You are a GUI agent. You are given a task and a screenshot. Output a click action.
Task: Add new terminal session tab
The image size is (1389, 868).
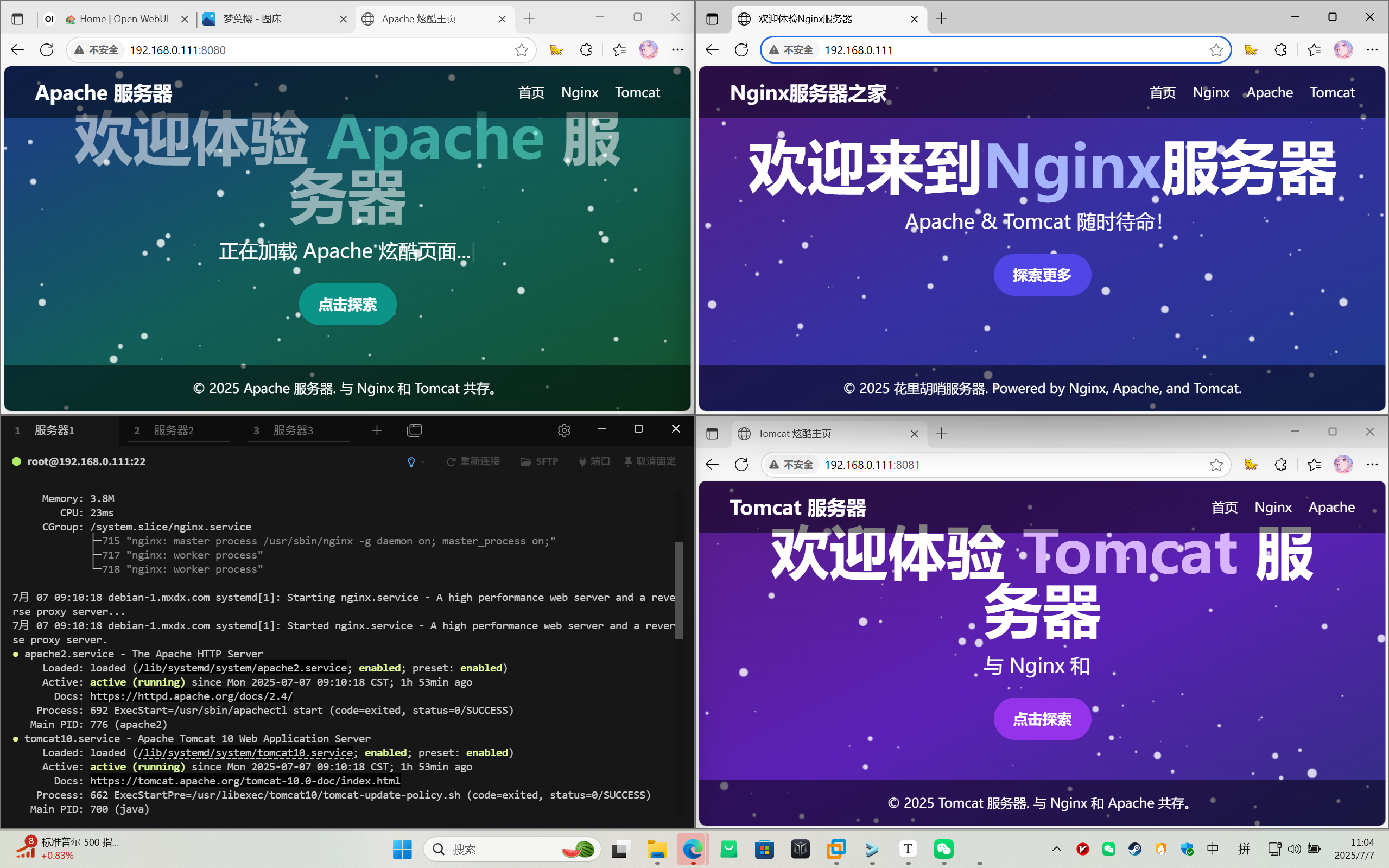click(x=377, y=430)
